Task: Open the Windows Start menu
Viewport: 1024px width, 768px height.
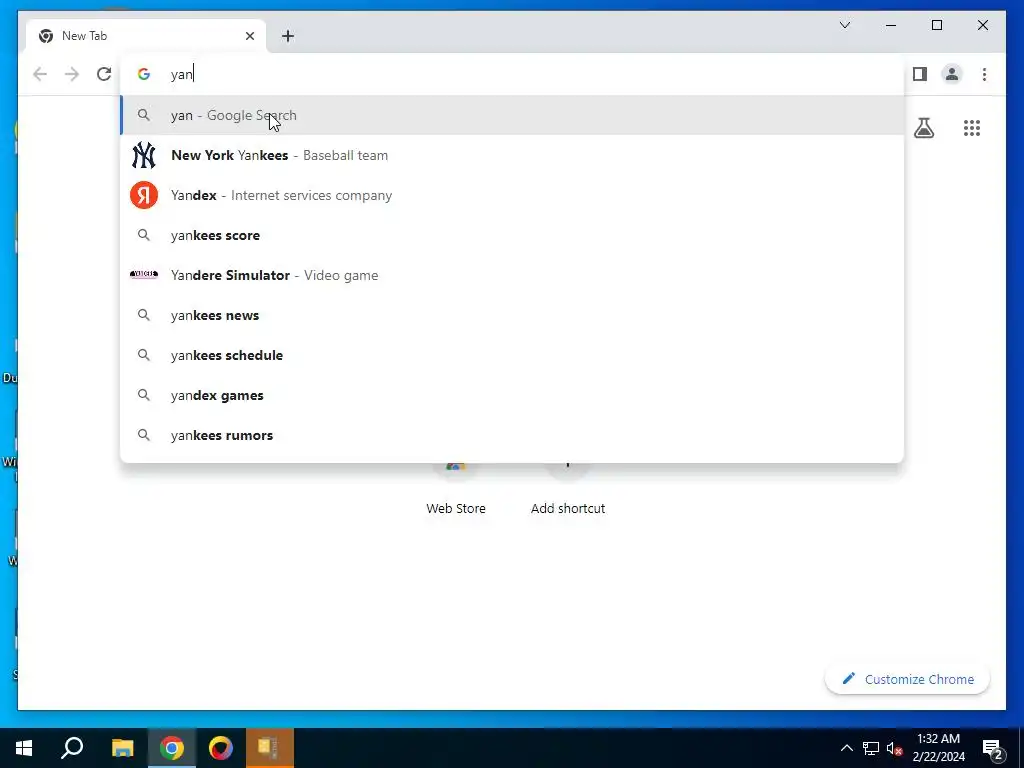Action: 24,748
